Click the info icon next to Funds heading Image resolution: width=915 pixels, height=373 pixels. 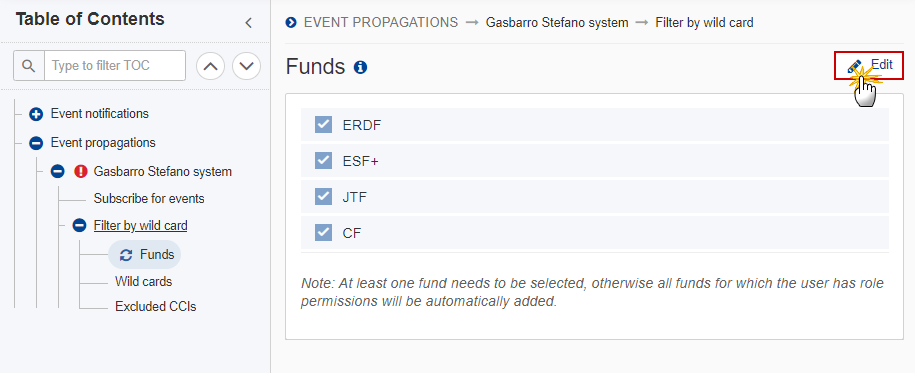(x=361, y=68)
